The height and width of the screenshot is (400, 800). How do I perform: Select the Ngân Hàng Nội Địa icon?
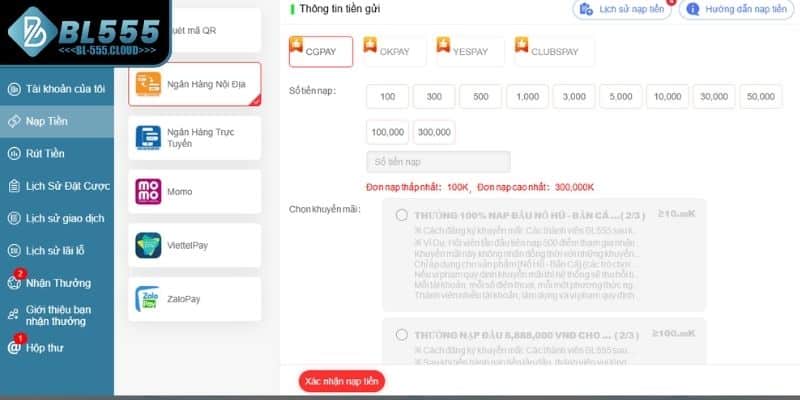point(148,84)
